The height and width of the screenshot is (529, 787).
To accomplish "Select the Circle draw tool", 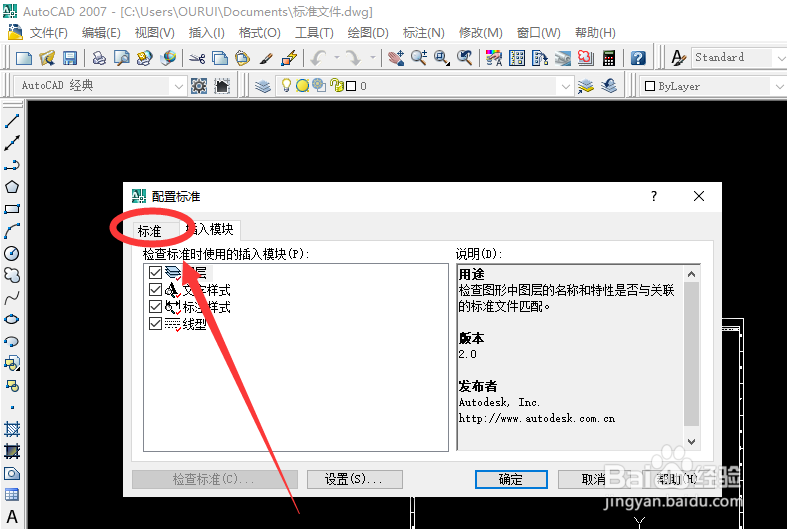I will point(12,253).
